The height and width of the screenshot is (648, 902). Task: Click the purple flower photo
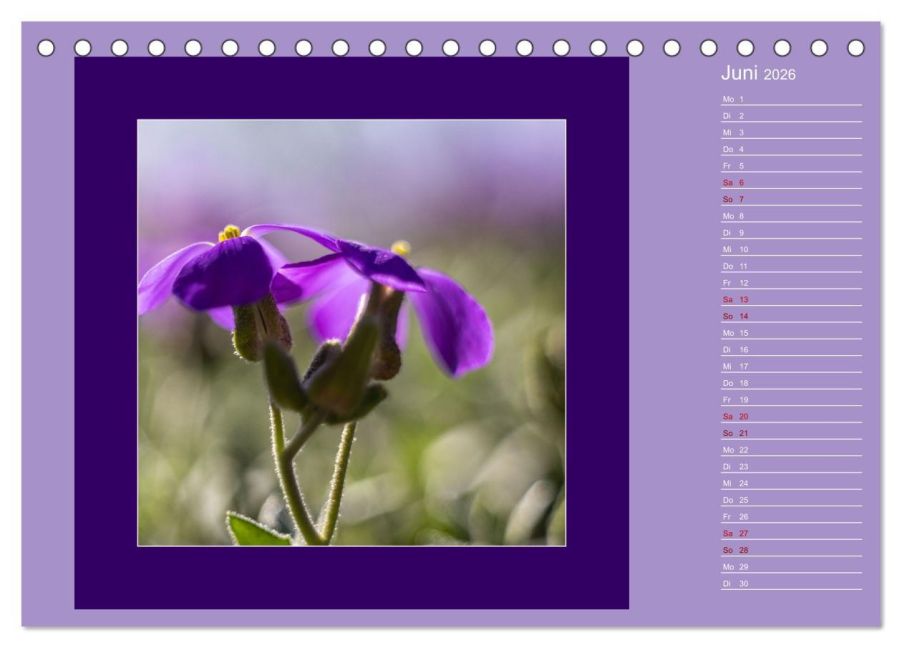coord(351,332)
